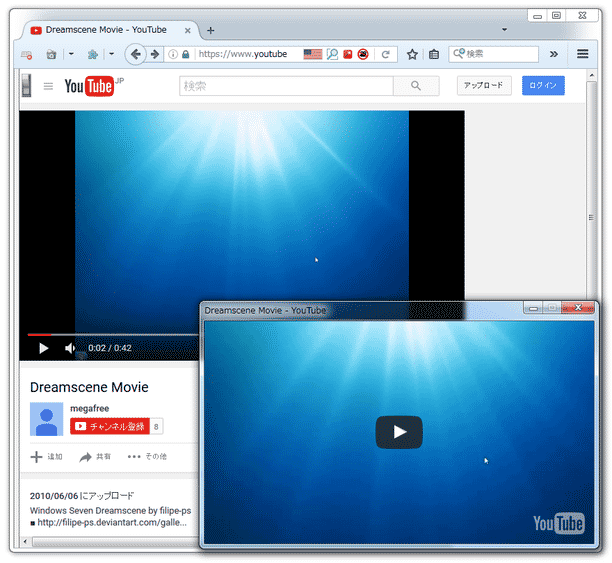Click the megafree channel avatar
This screenshot has height=563, width=612.
click(46, 419)
